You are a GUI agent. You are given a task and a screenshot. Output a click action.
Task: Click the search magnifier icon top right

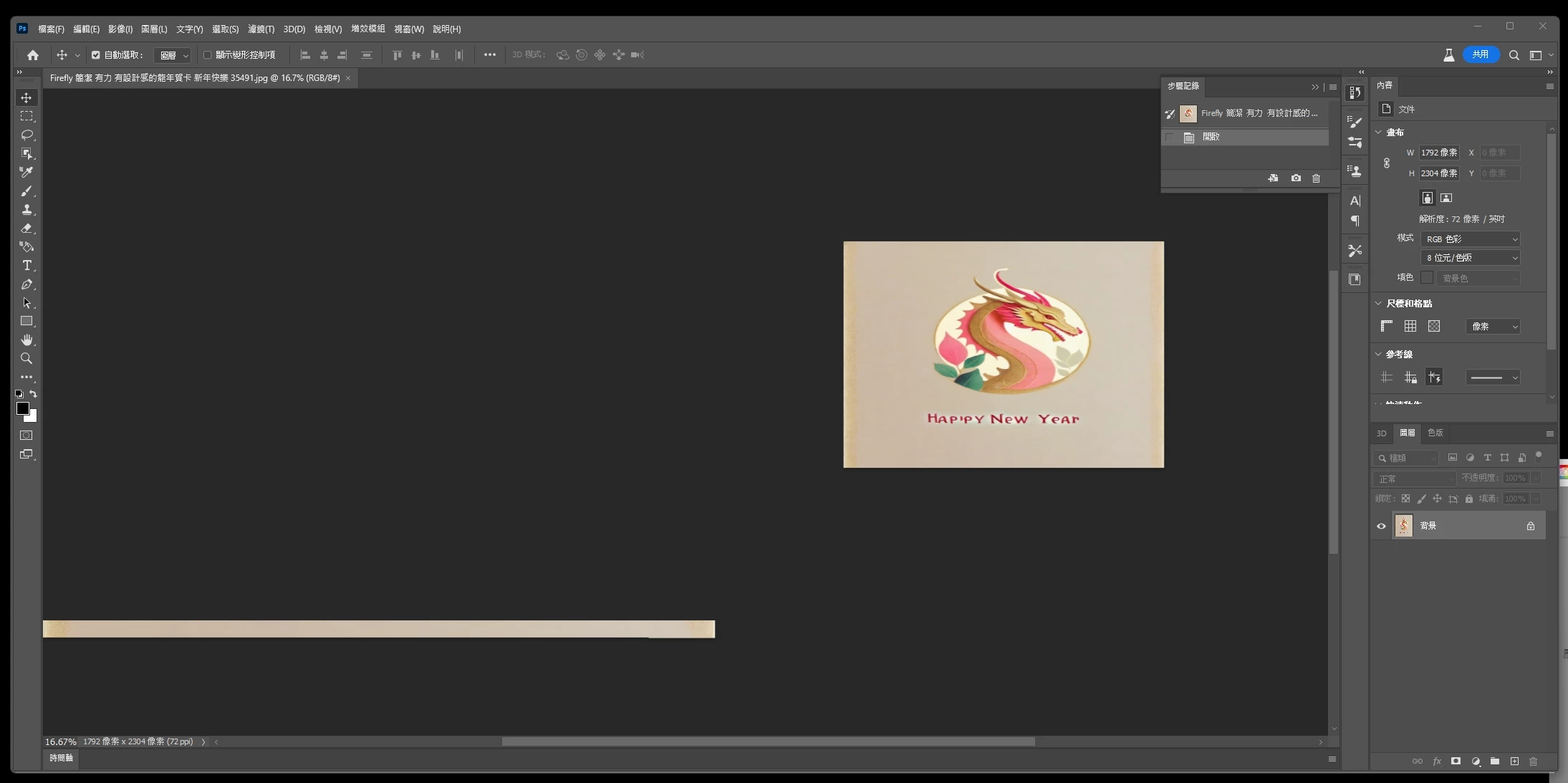[x=1514, y=55]
